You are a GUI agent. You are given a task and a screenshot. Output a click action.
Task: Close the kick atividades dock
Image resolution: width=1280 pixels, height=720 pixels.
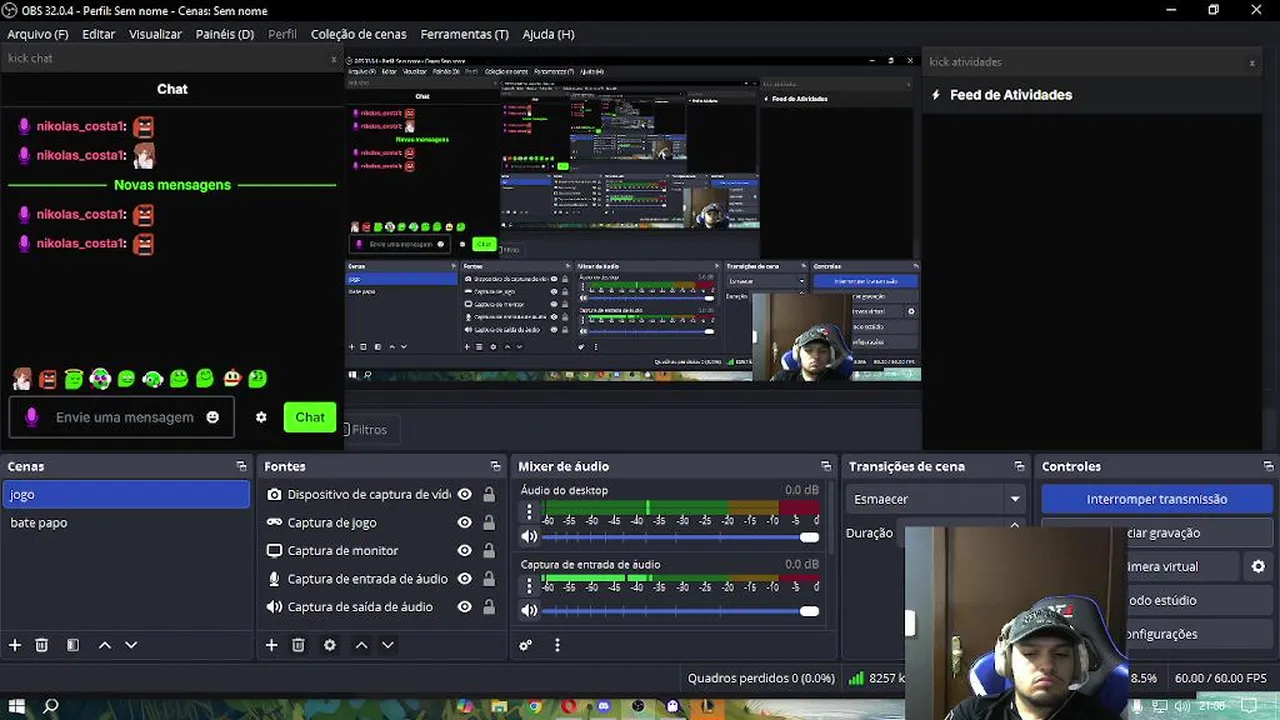pyautogui.click(x=1252, y=63)
